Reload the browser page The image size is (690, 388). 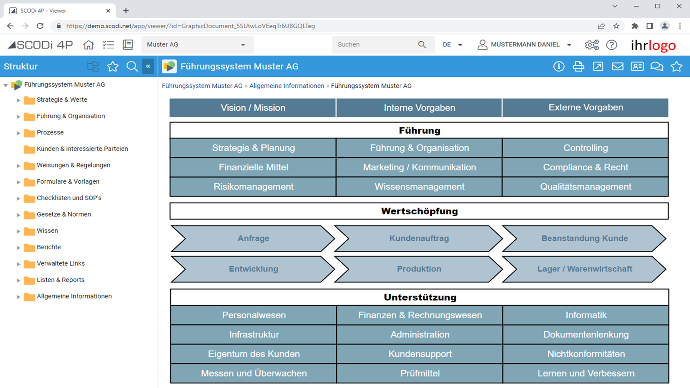pyautogui.click(x=40, y=26)
